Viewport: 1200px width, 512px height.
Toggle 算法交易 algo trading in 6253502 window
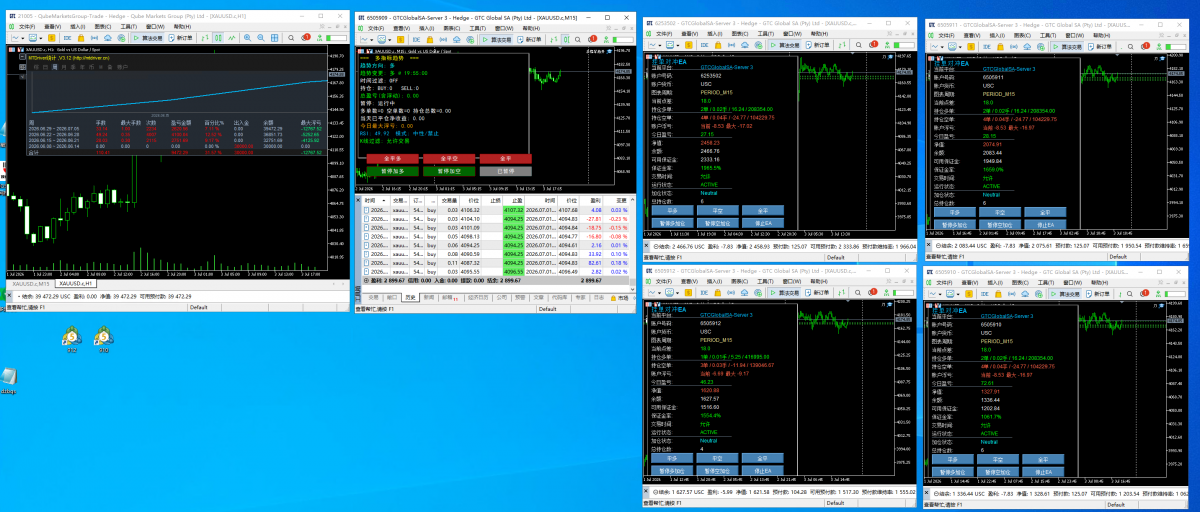(x=785, y=45)
